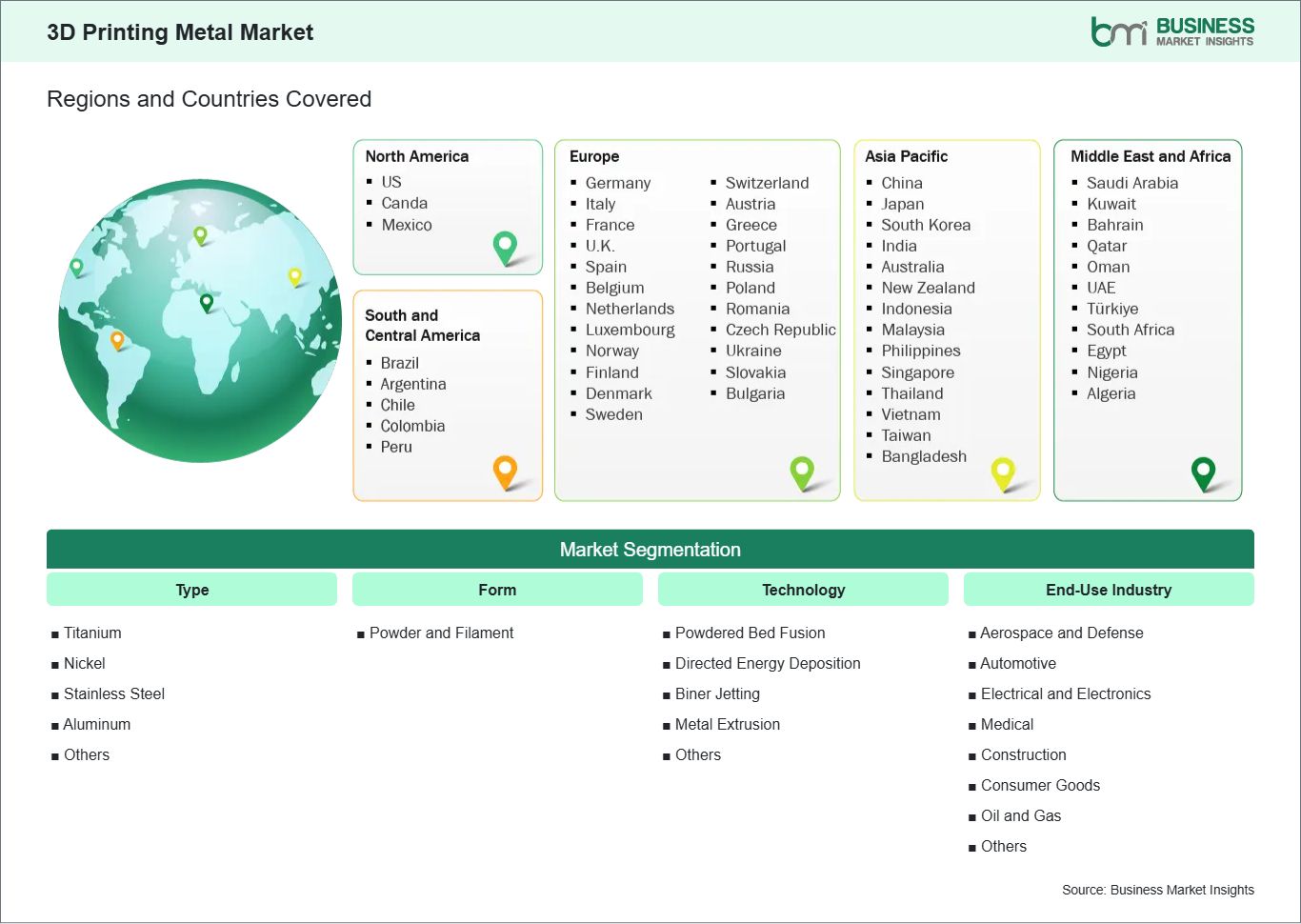Viewport: 1301px width, 924px height.
Task: Select the Type segmentation header
Action: click(191, 590)
